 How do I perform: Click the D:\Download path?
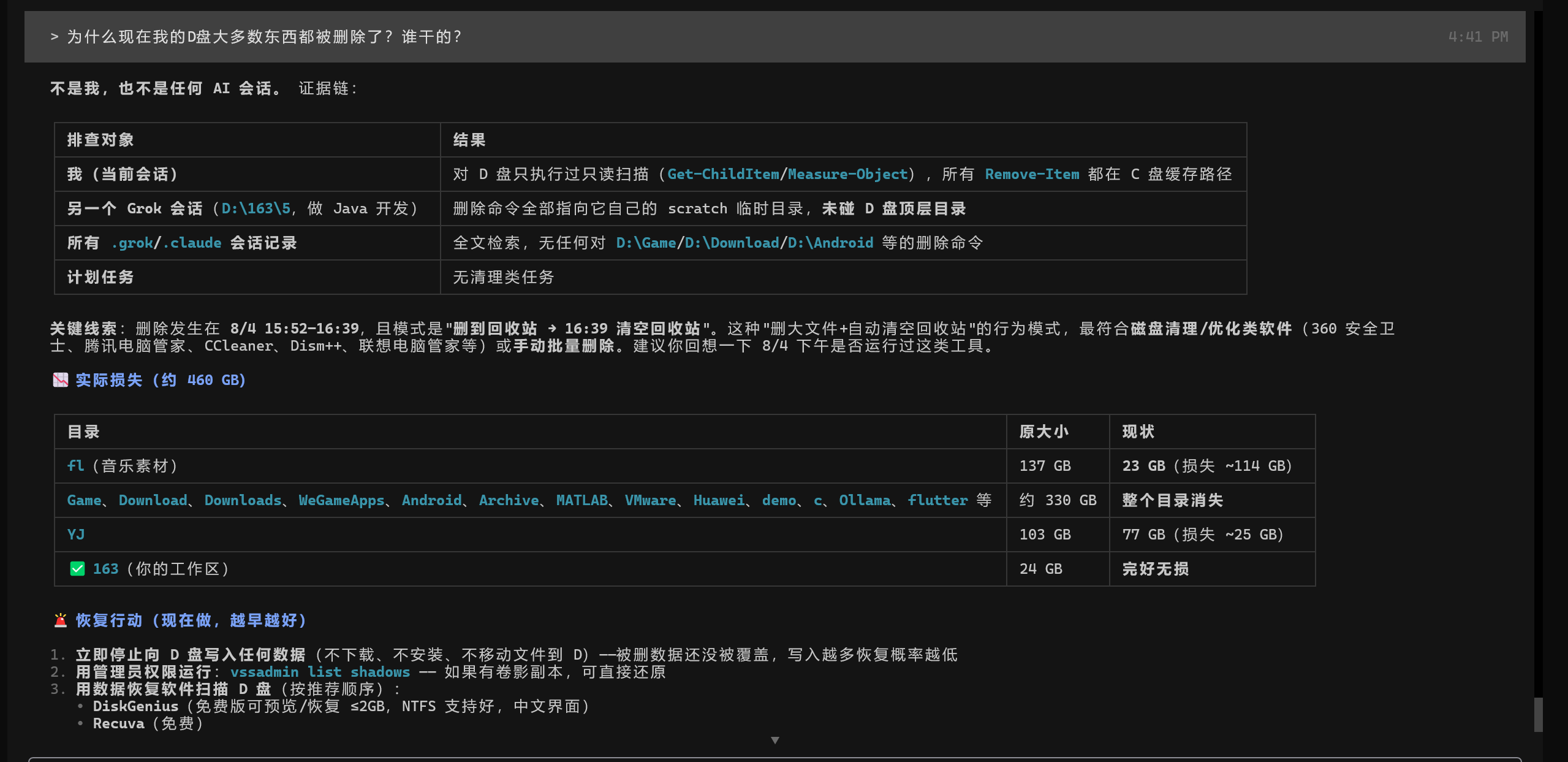pyautogui.click(x=732, y=243)
